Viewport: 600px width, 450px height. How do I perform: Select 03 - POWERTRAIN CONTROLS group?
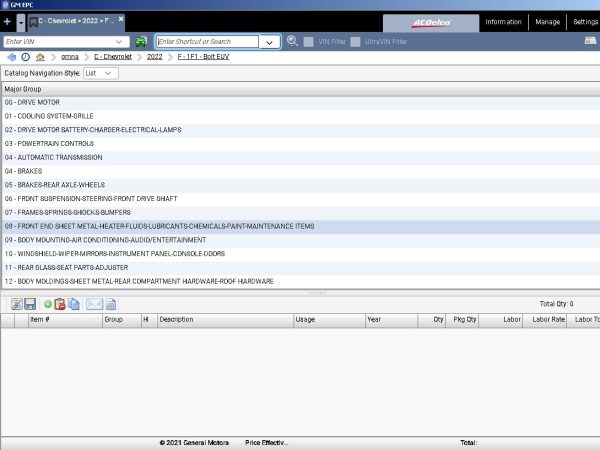[301, 144]
